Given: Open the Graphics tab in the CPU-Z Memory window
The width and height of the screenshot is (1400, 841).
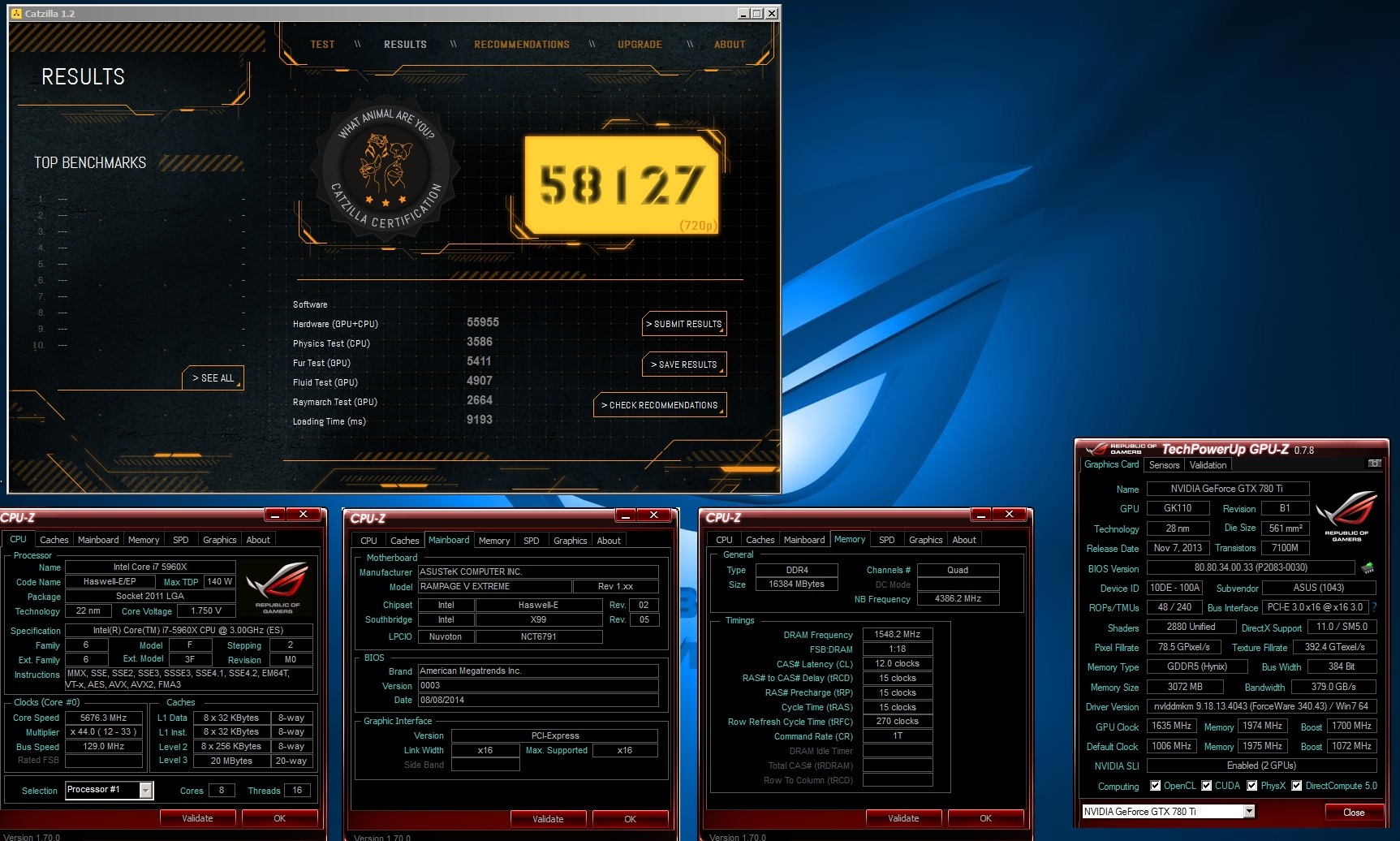Looking at the screenshot, I should pyautogui.click(x=926, y=540).
